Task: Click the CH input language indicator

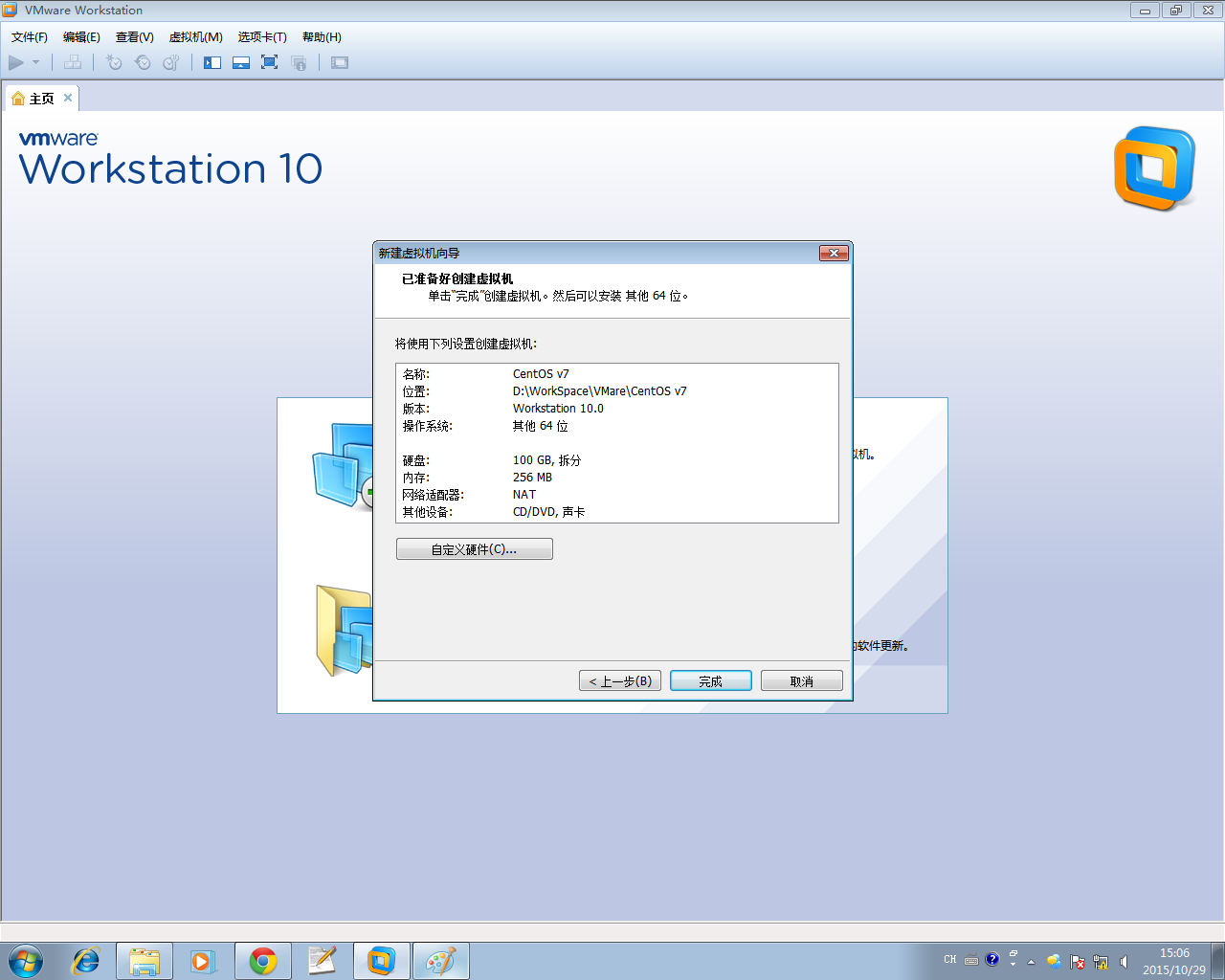Action: coord(949,959)
